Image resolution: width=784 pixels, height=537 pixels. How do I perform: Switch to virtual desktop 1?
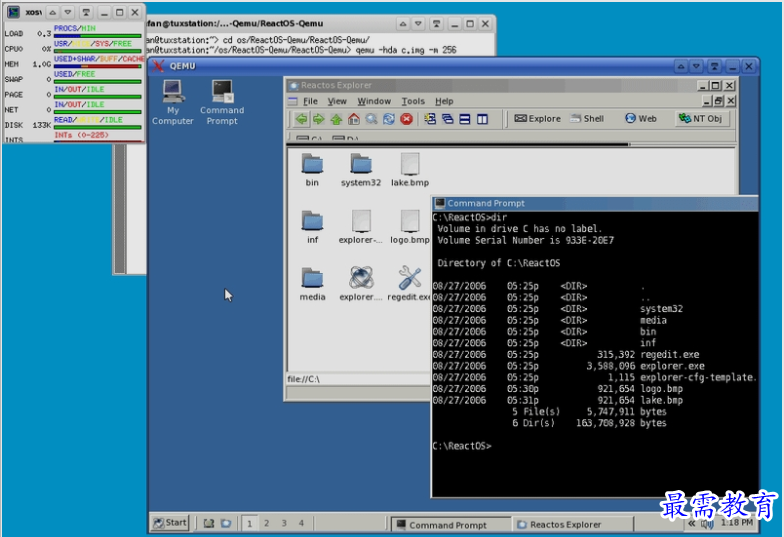[250, 524]
